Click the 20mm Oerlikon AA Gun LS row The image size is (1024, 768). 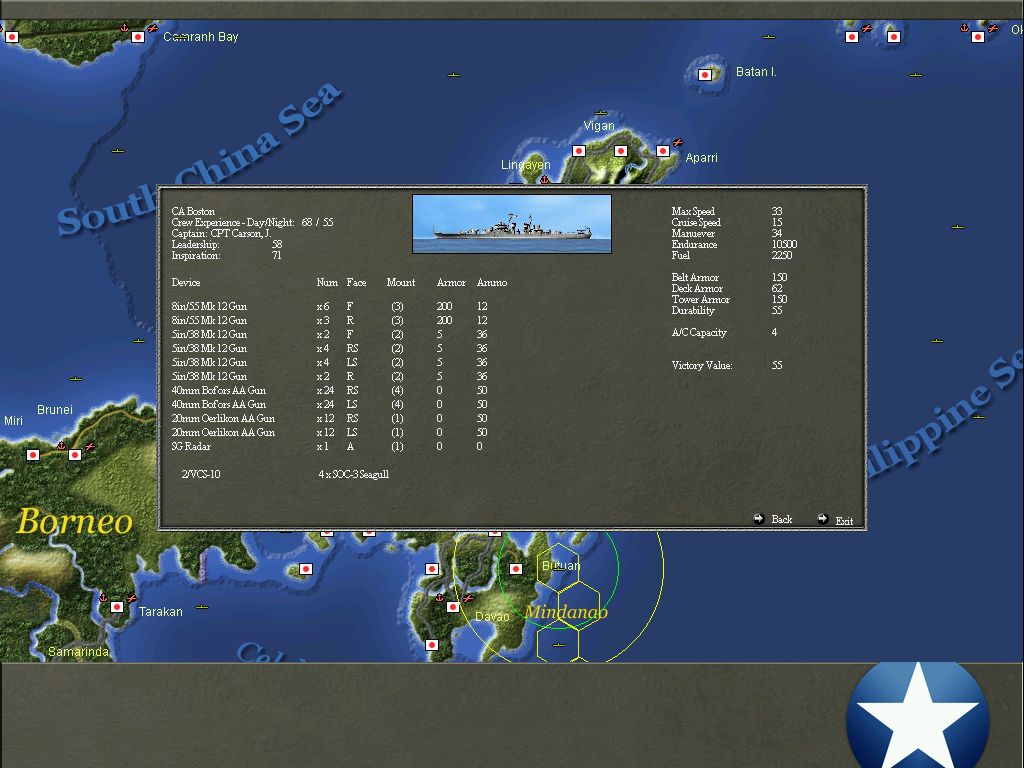click(x=330, y=432)
